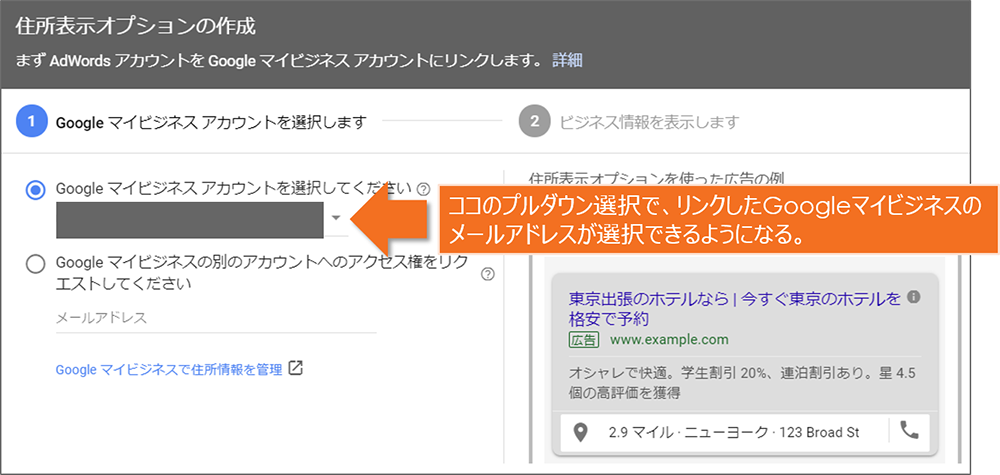1000x475 pixels.
Task: Click external-link icon after 住所情報を管理
Action: (x=295, y=369)
